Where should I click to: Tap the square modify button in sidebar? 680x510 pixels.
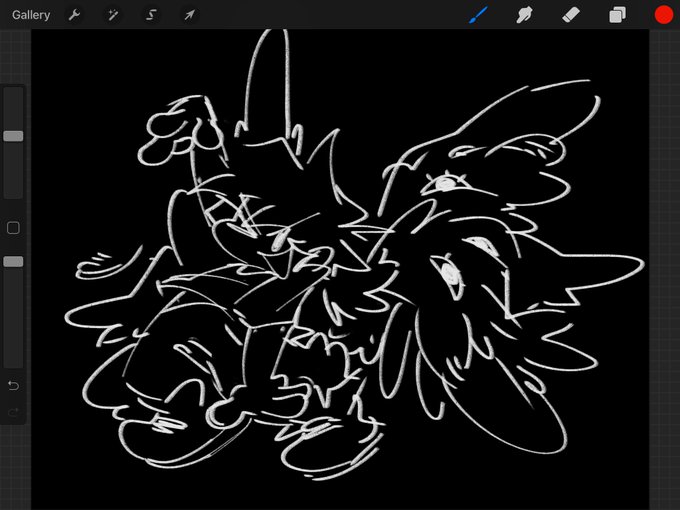click(x=13, y=228)
